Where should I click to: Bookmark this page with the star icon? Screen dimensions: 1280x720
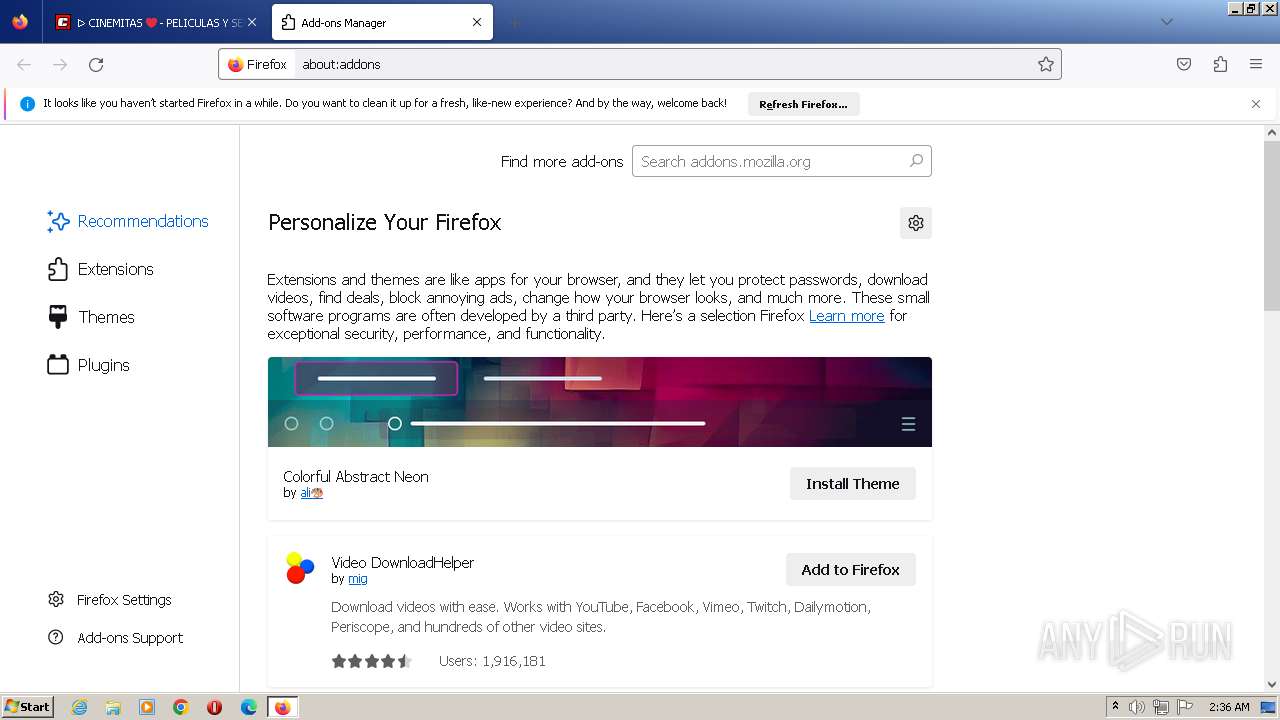pyautogui.click(x=1046, y=64)
